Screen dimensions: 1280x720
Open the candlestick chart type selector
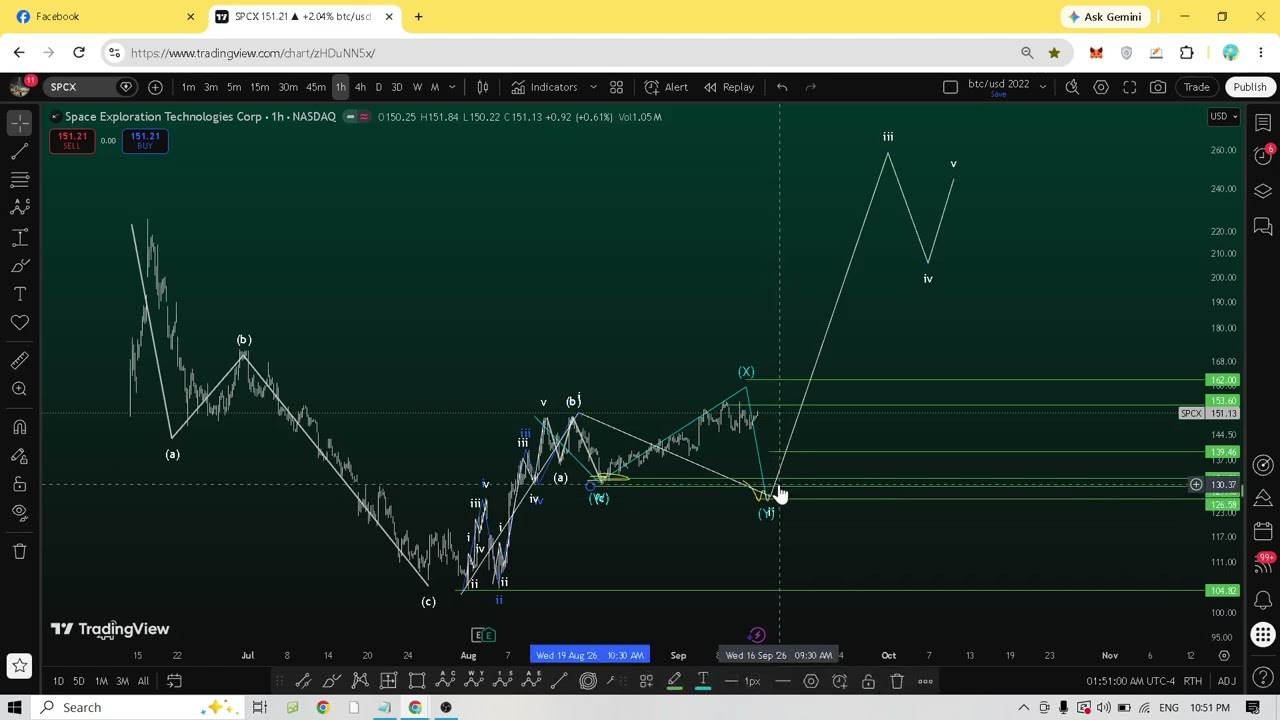coord(482,87)
